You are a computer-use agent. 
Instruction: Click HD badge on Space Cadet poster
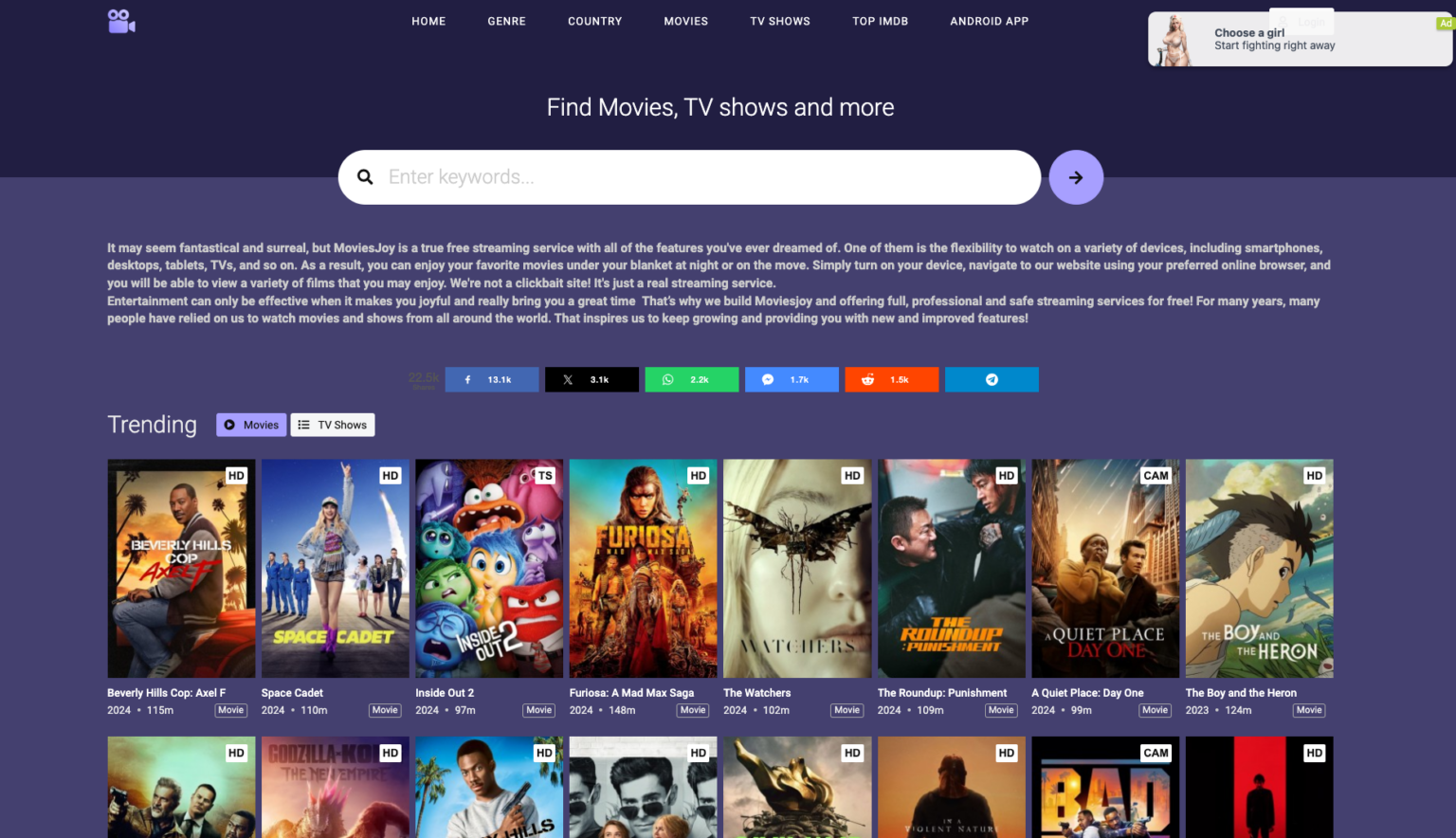(x=390, y=476)
